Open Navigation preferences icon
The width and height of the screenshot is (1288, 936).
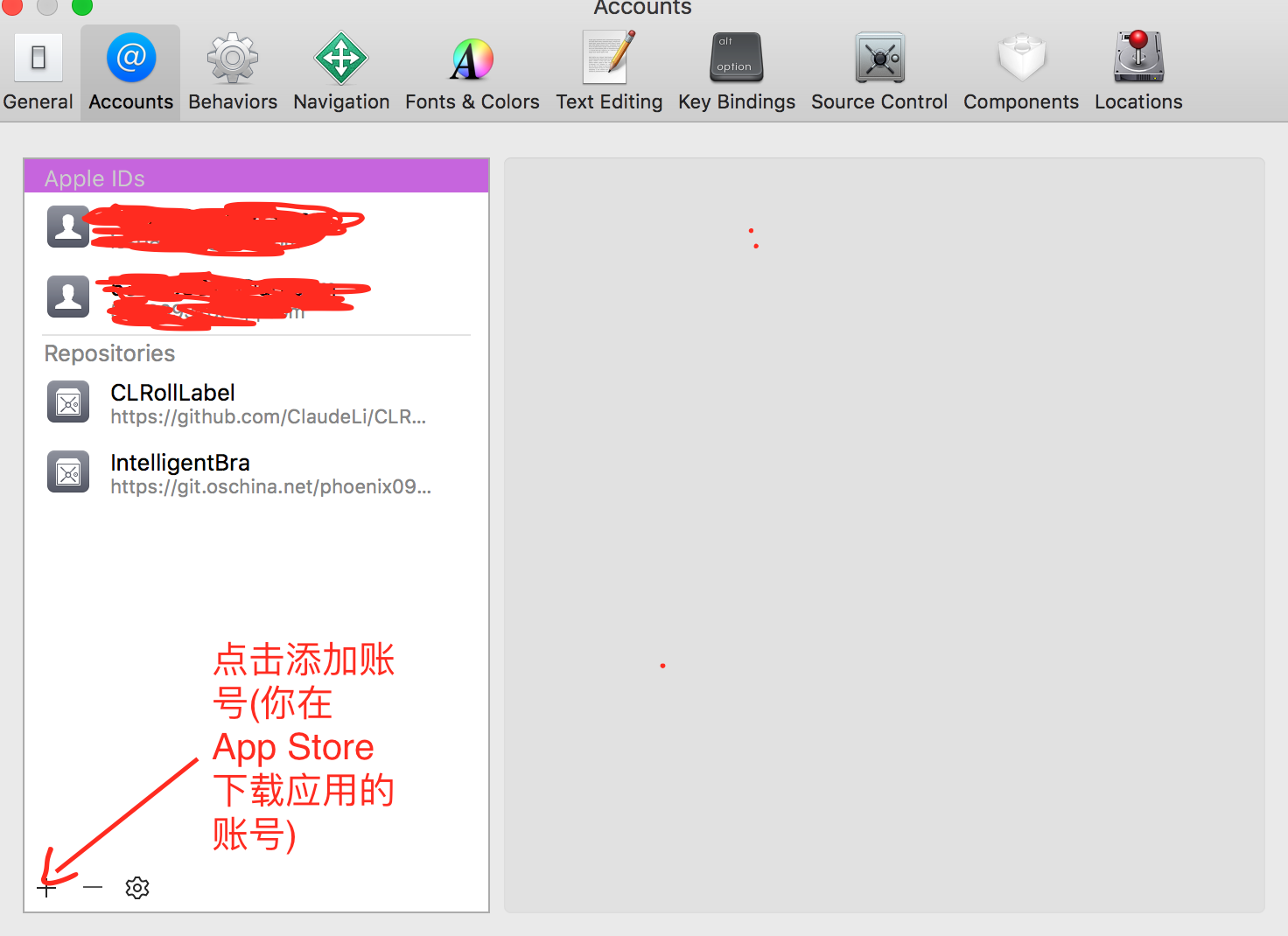pyautogui.click(x=341, y=58)
